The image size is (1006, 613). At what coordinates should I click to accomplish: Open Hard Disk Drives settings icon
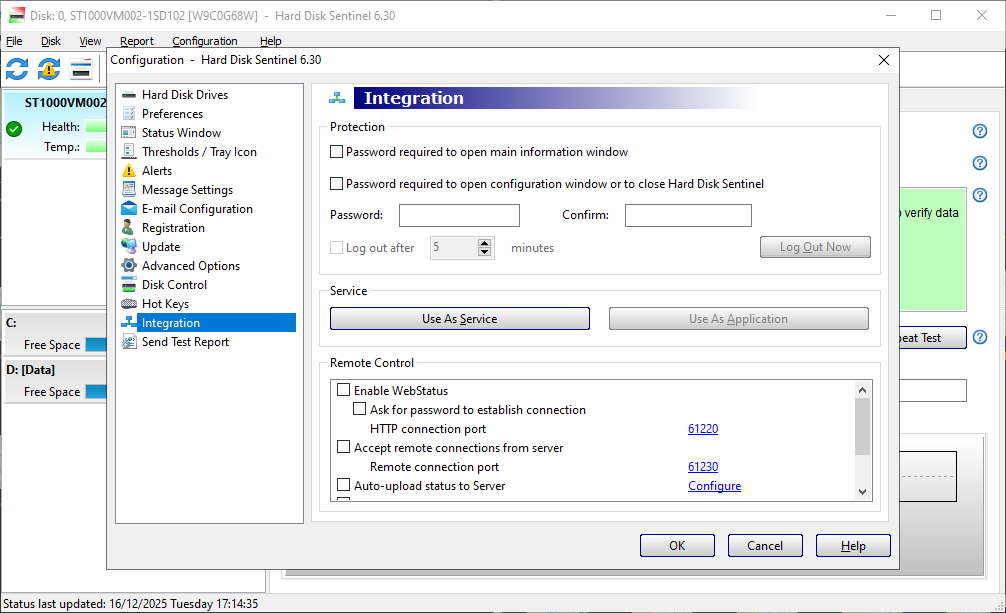click(x=129, y=95)
